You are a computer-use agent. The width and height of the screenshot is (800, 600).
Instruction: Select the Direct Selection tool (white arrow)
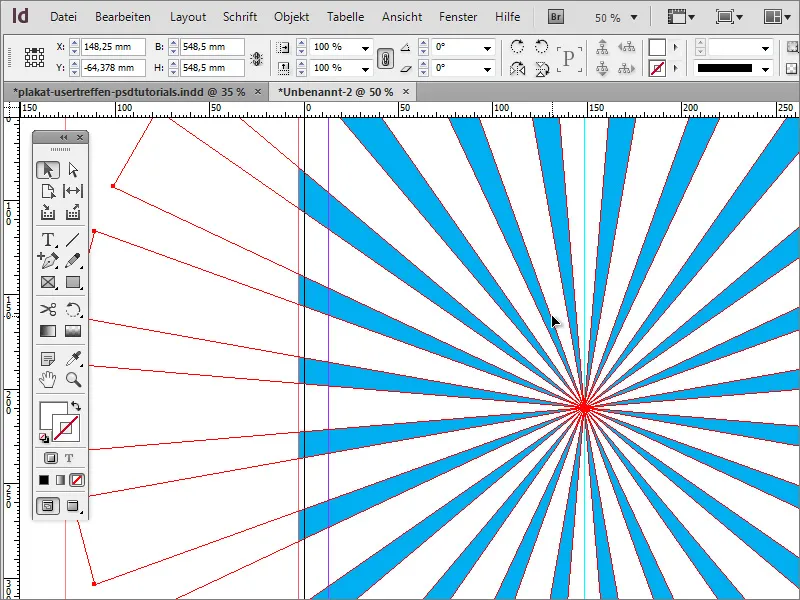pos(73,170)
